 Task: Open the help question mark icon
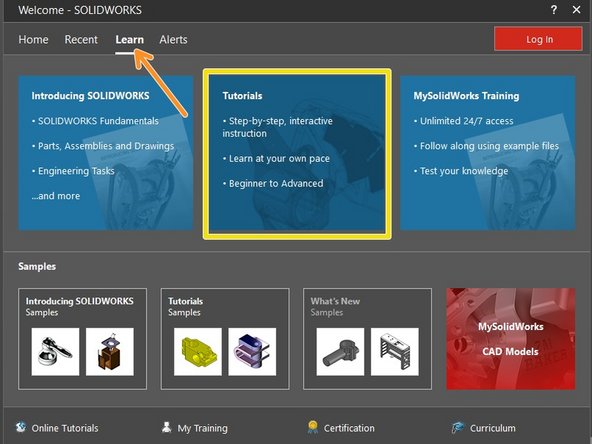pyautogui.click(x=553, y=9)
